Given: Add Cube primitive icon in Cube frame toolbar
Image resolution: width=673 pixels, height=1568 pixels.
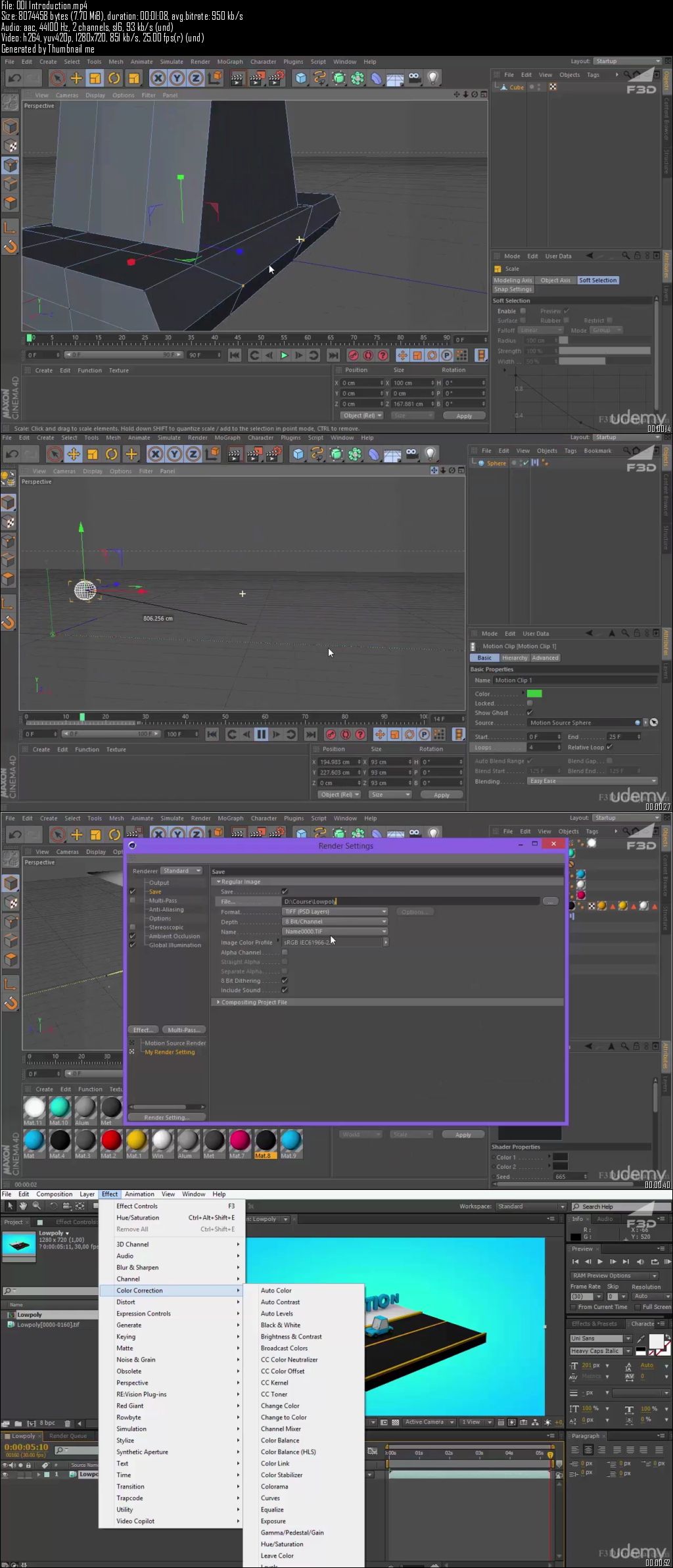Looking at the screenshot, I should click(x=300, y=78).
